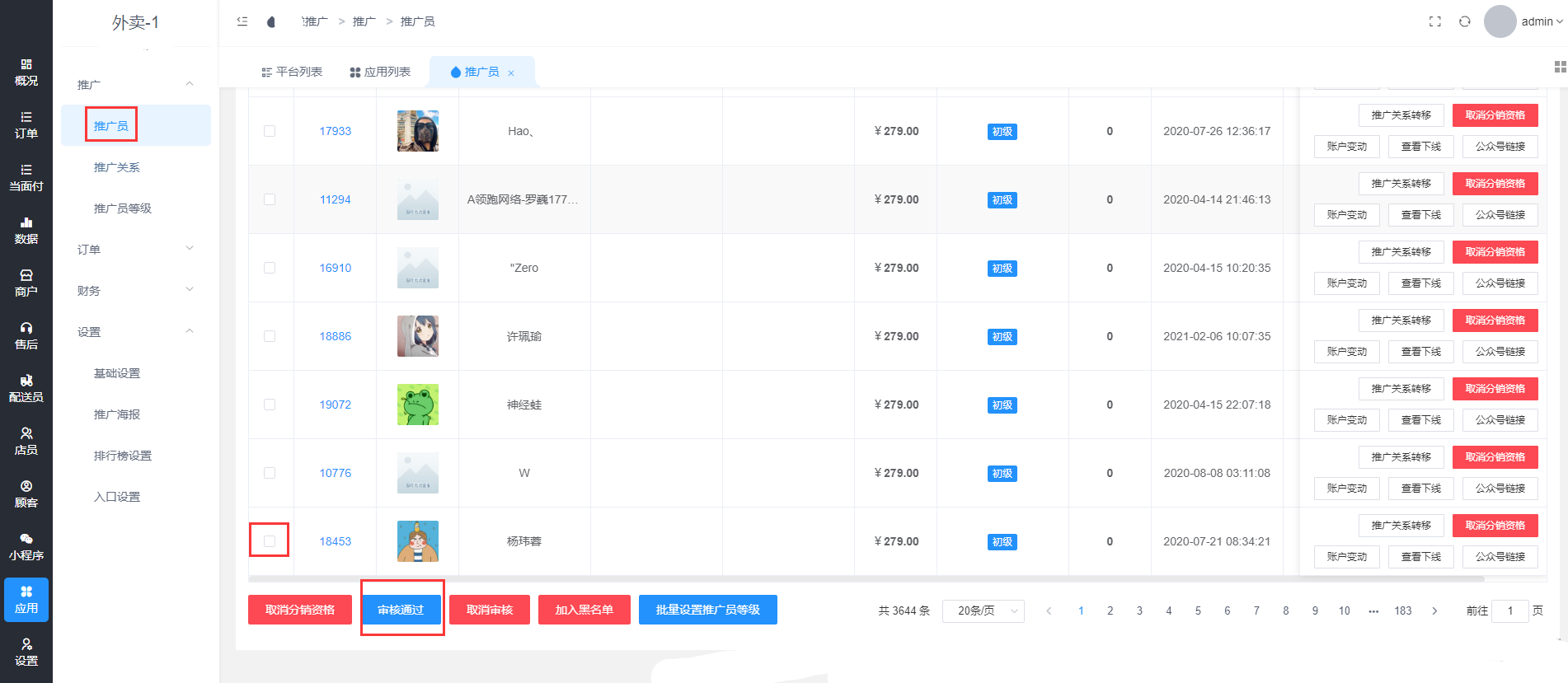This screenshot has height=683, width=1568.
Task: Expand the 订单 menu group
Action: pos(136,249)
